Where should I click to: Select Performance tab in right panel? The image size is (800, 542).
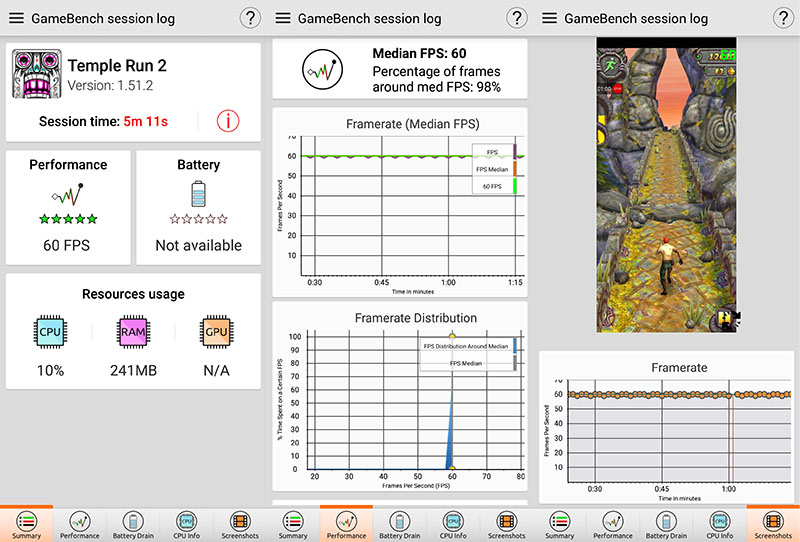tap(613, 525)
